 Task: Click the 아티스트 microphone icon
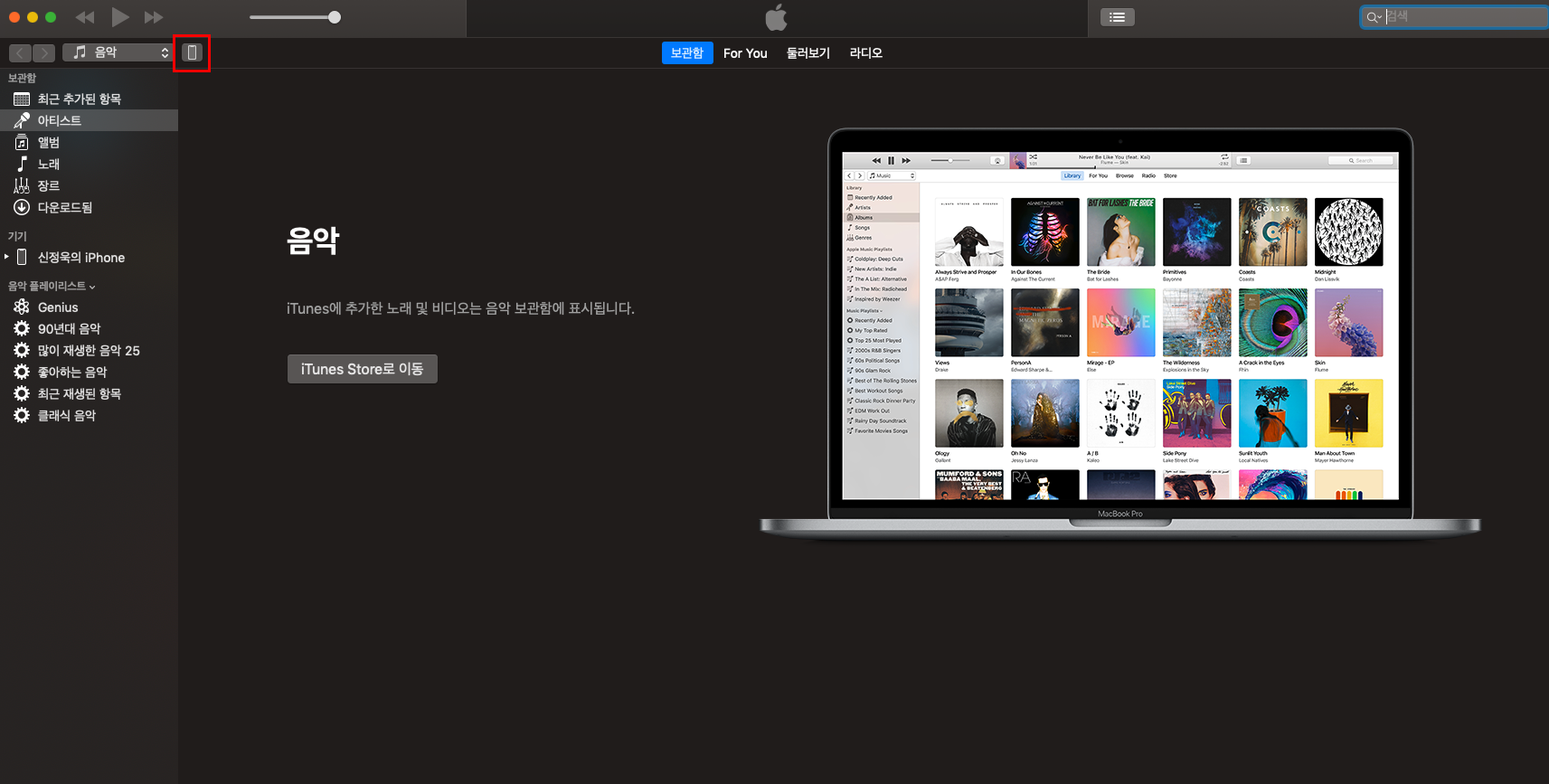(22, 120)
